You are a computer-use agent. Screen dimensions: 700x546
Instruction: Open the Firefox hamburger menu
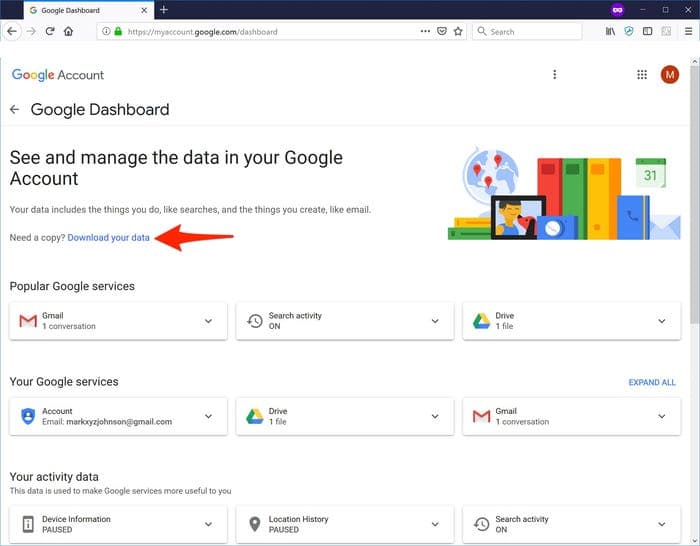[688, 31]
